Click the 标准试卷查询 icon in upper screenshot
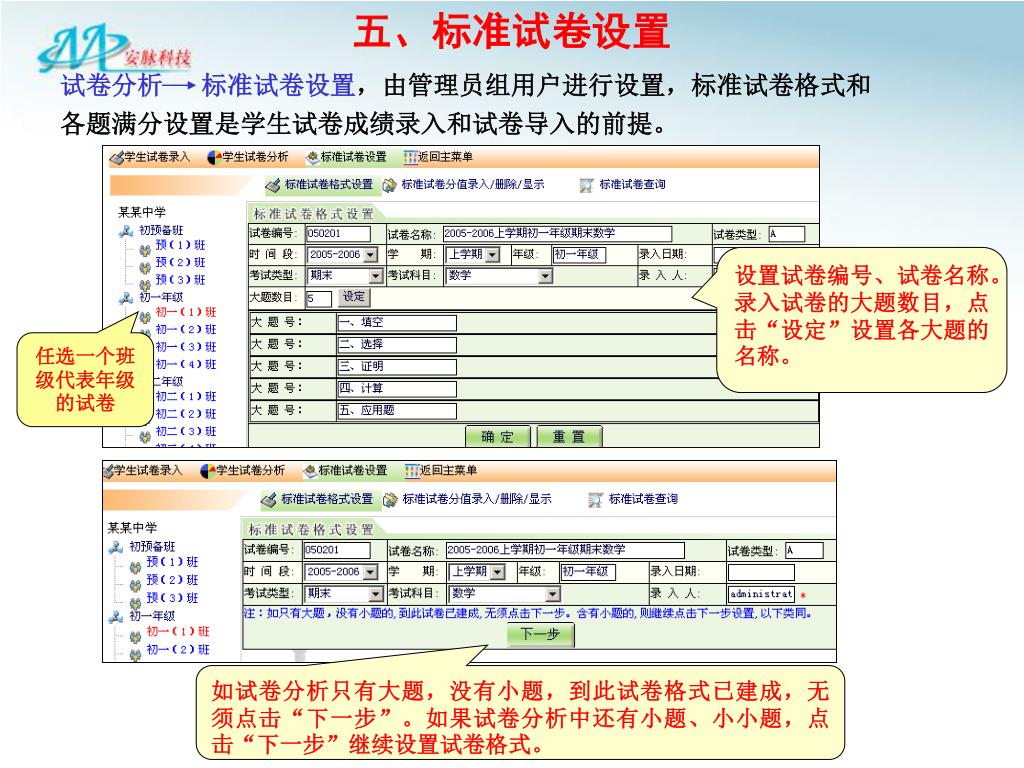 (586, 185)
